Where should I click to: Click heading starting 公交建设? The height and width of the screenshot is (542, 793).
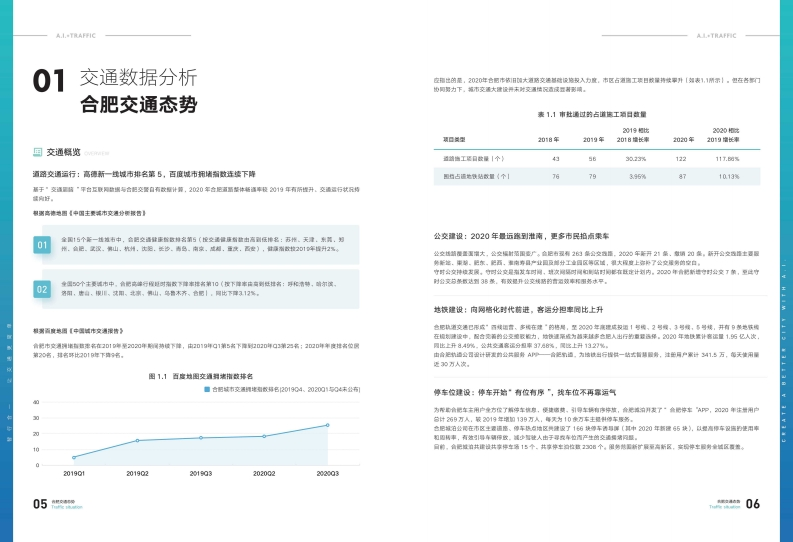pos(521,236)
